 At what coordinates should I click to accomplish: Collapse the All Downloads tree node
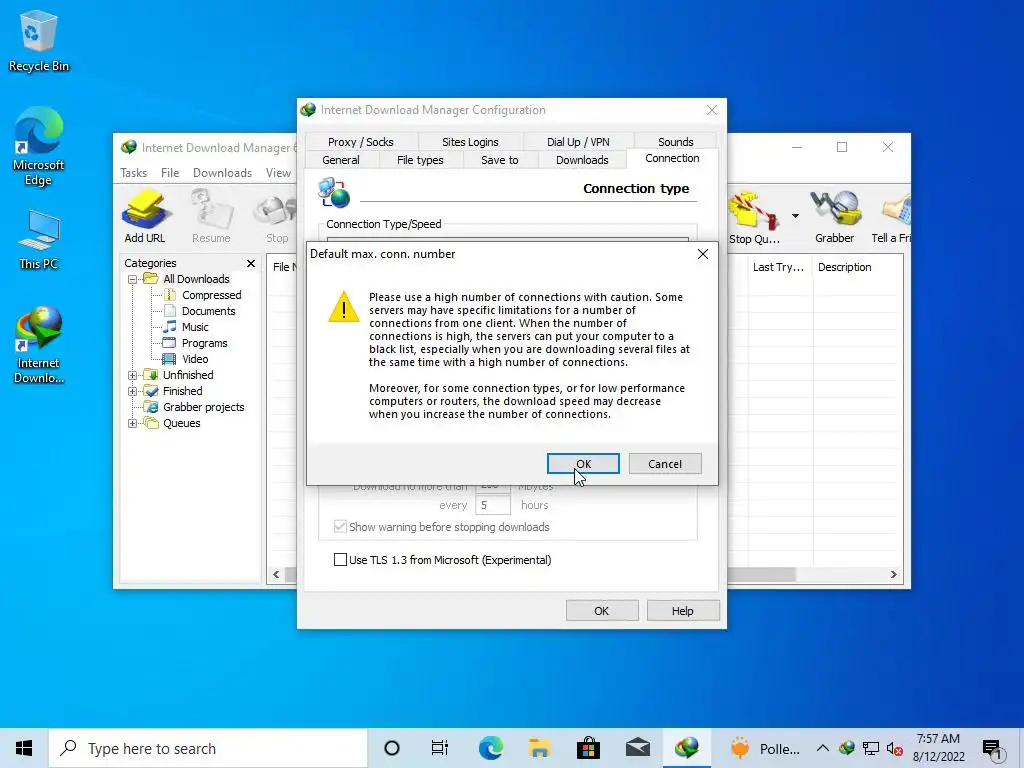point(132,279)
